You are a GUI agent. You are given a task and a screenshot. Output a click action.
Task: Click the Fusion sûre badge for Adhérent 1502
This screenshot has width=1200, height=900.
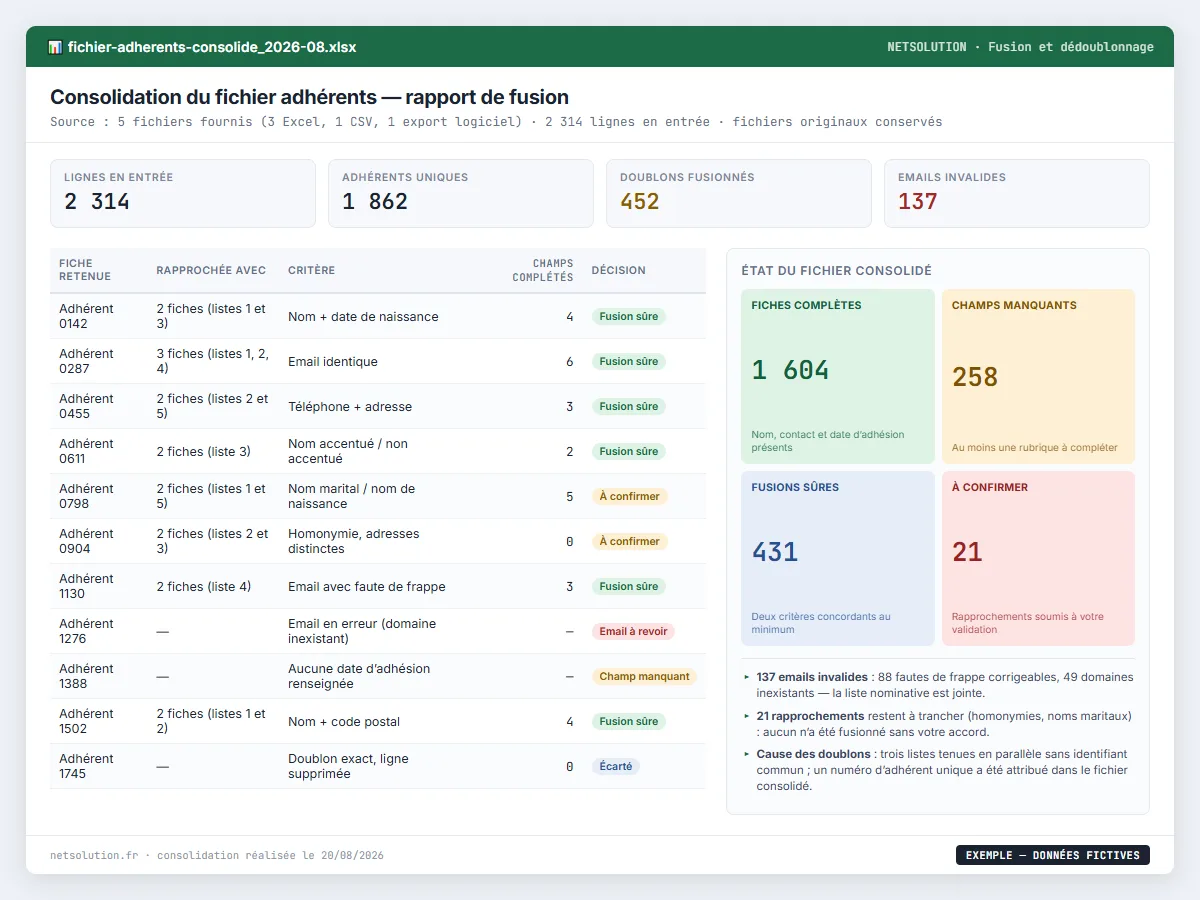click(x=628, y=721)
